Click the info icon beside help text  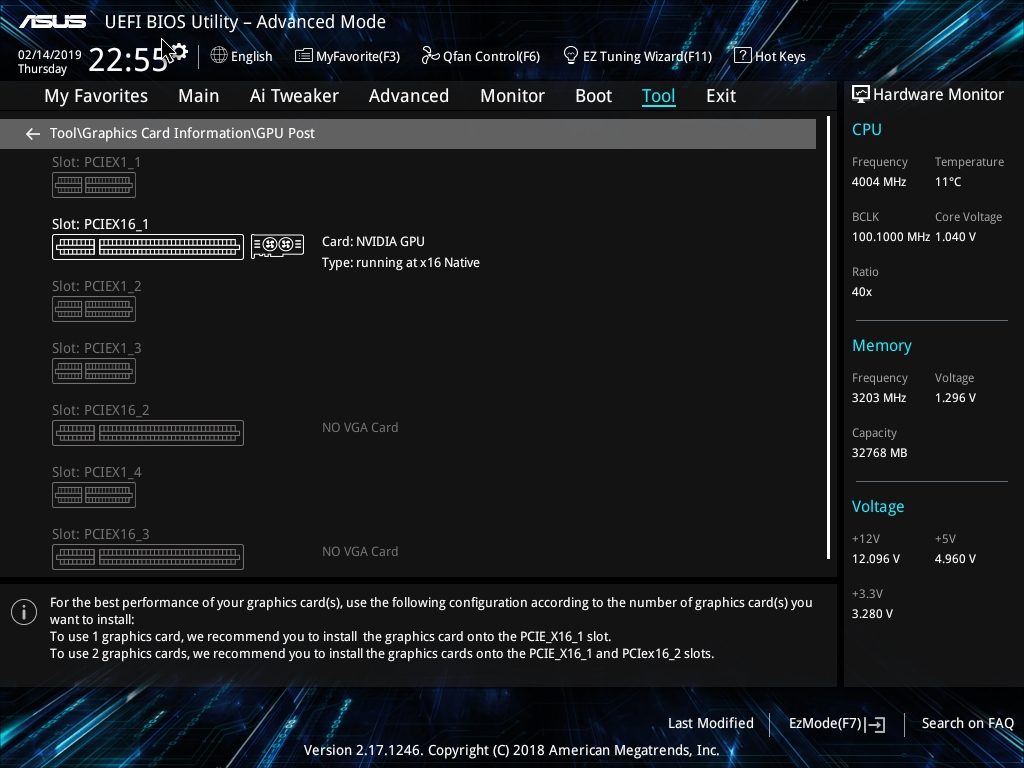24,612
